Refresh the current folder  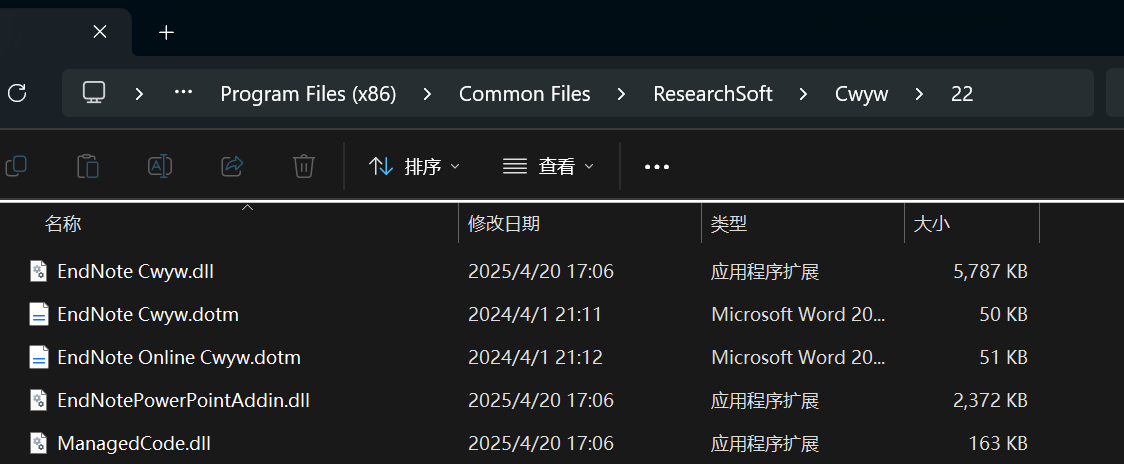[x=16, y=93]
